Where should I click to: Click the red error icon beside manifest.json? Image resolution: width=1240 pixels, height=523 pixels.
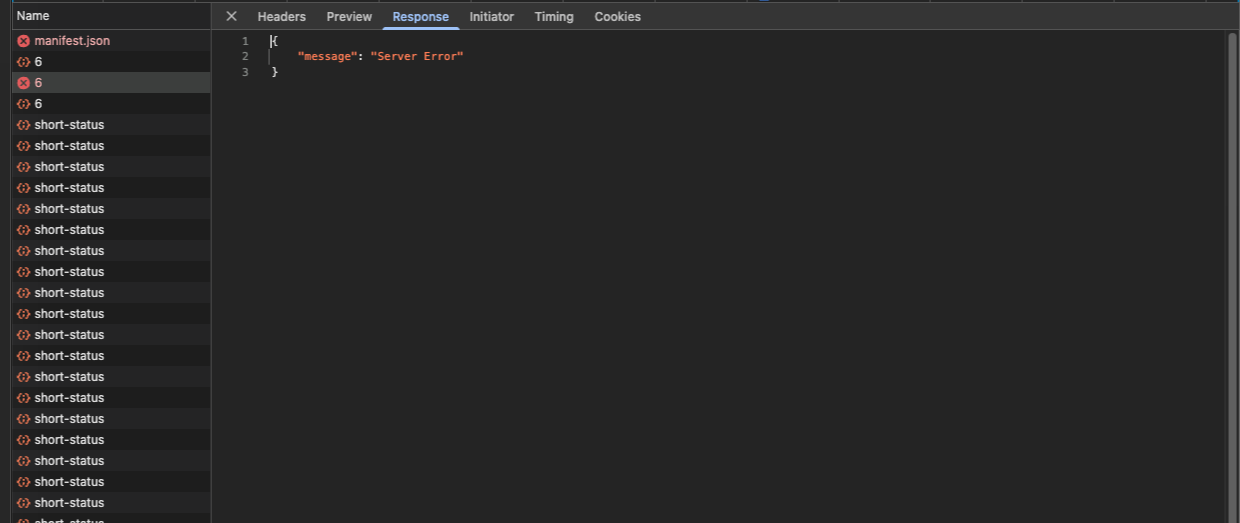click(x=24, y=41)
